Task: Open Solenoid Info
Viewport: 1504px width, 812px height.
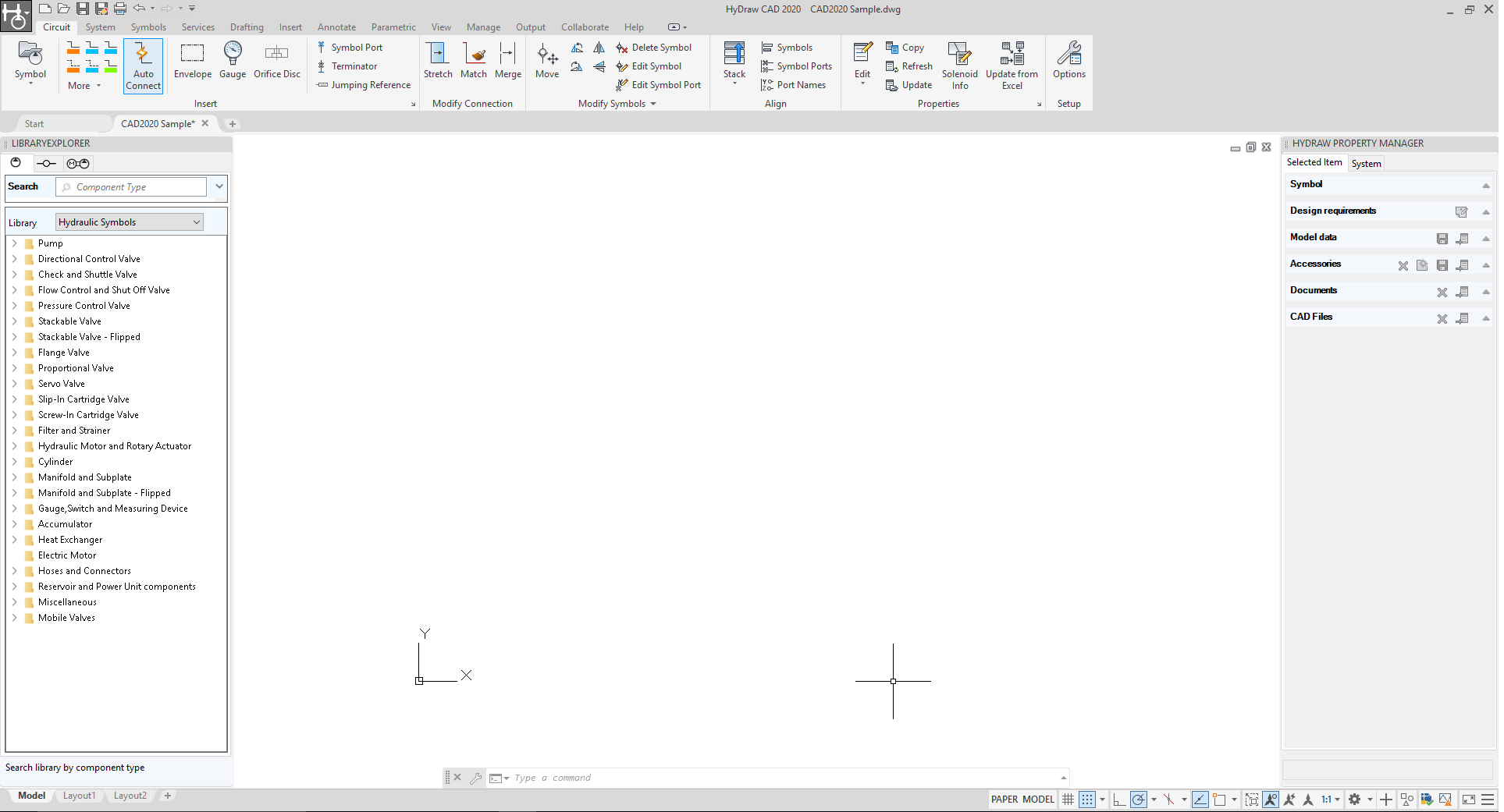Action: pos(959,66)
